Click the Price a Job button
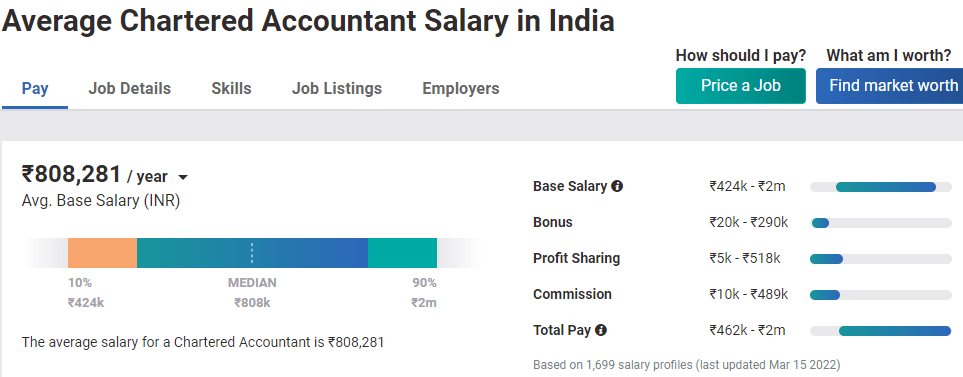 tap(741, 85)
